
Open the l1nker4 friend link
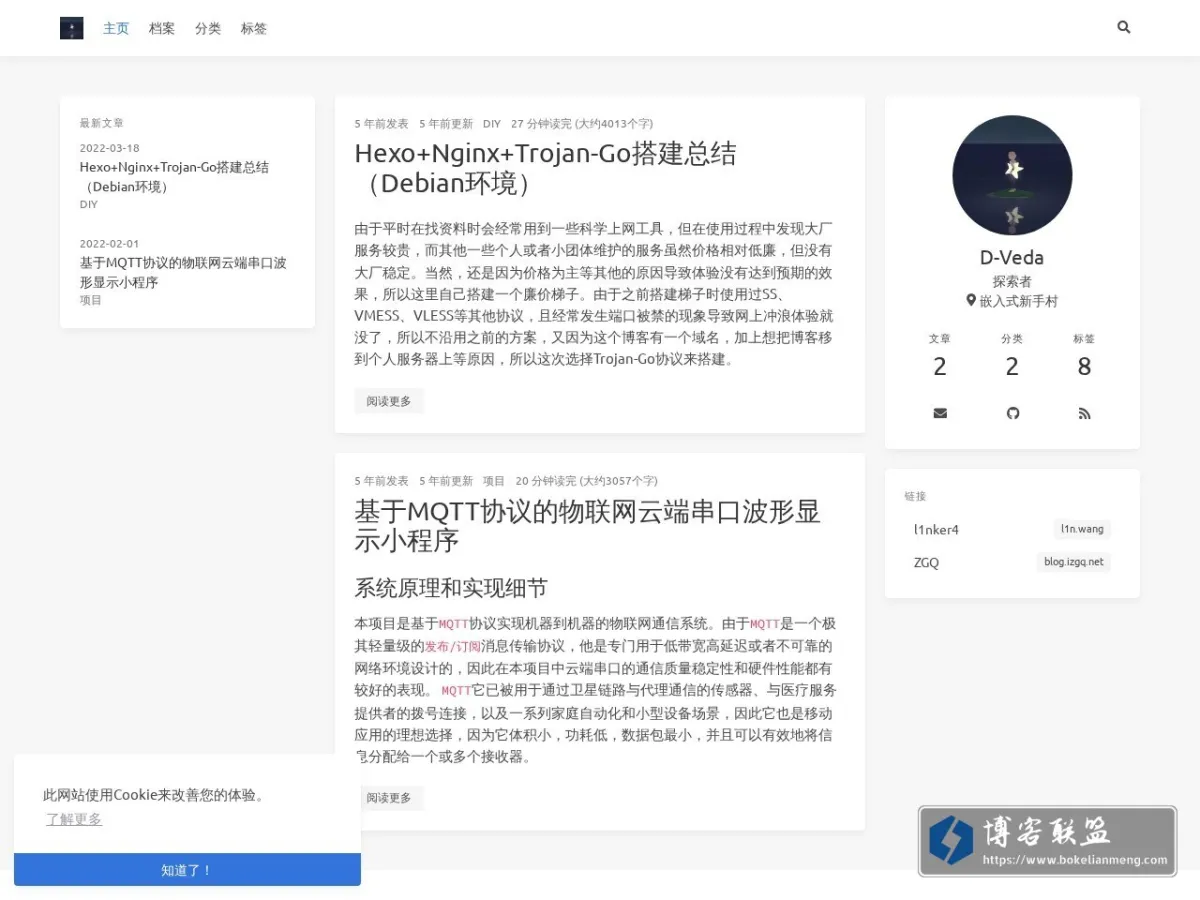[x=936, y=530]
